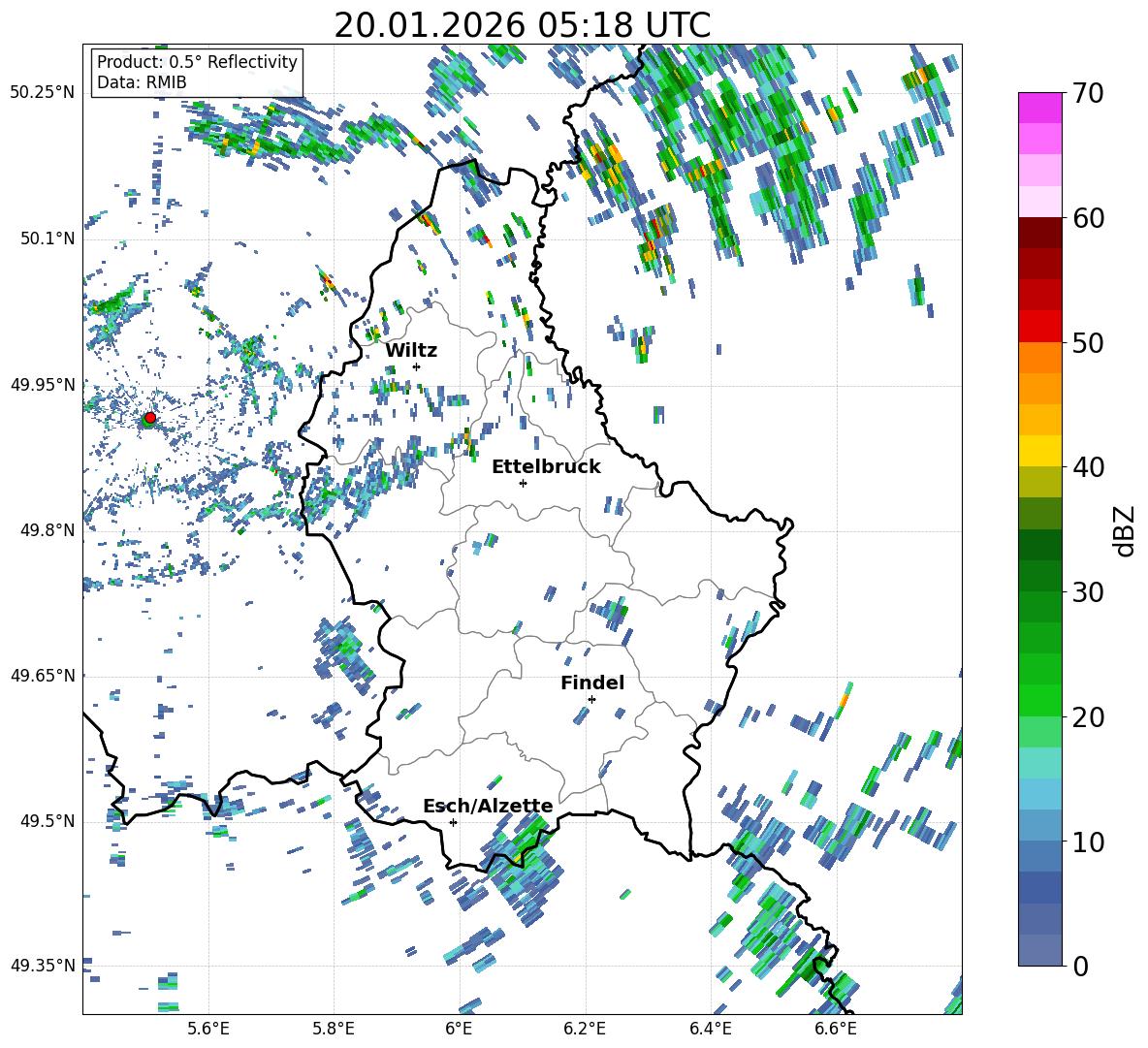Viewport: 1148px width, 1048px height.
Task: Click the 5.6°E longitude label
Action: click(x=208, y=1029)
